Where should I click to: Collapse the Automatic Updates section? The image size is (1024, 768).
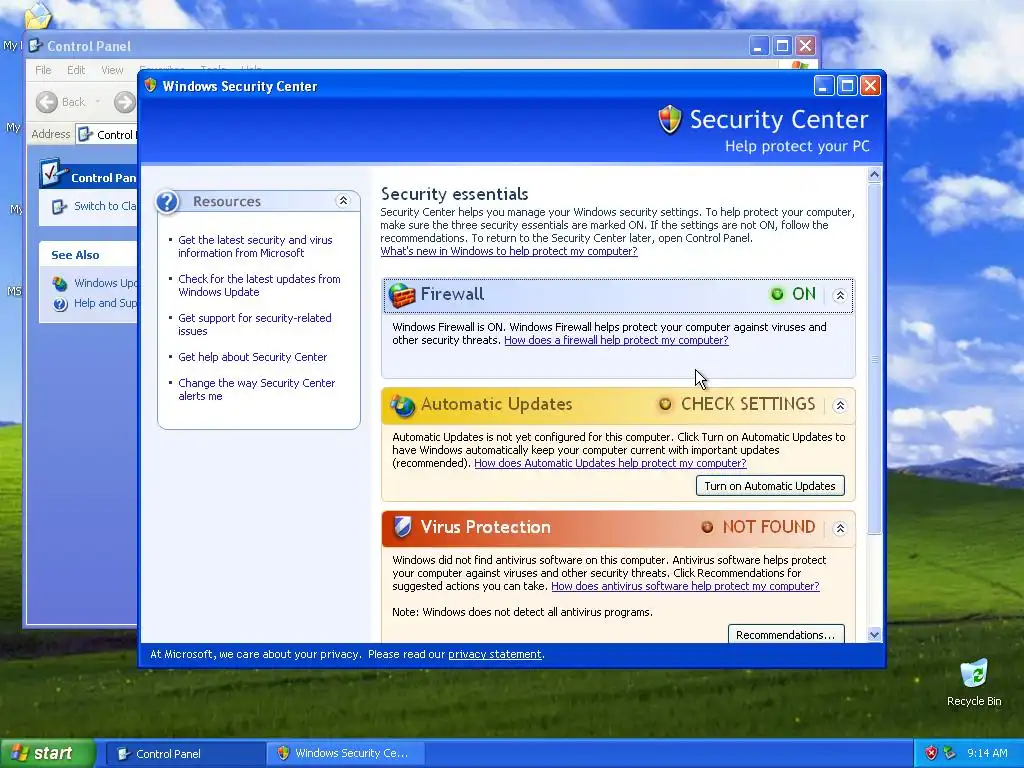click(x=840, y=406)
